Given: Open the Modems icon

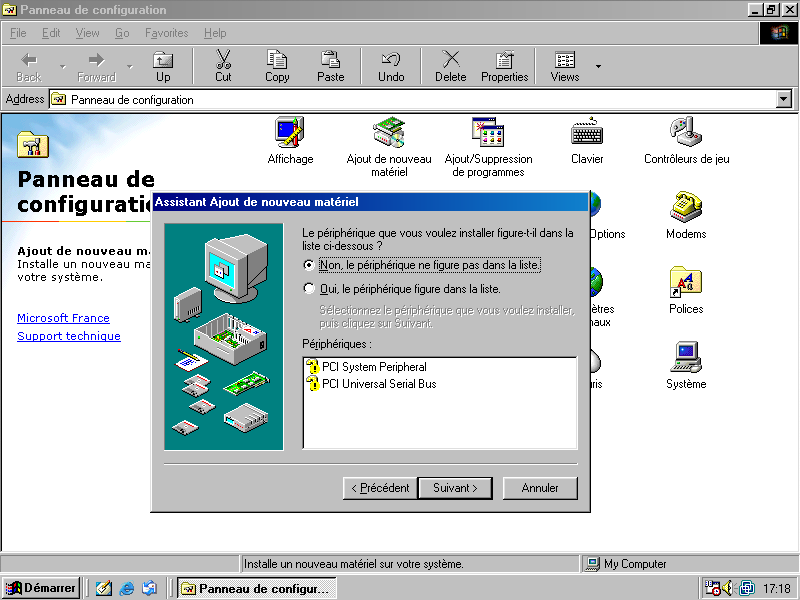Looking at the screenshot, I should click(x=686, y=215).
